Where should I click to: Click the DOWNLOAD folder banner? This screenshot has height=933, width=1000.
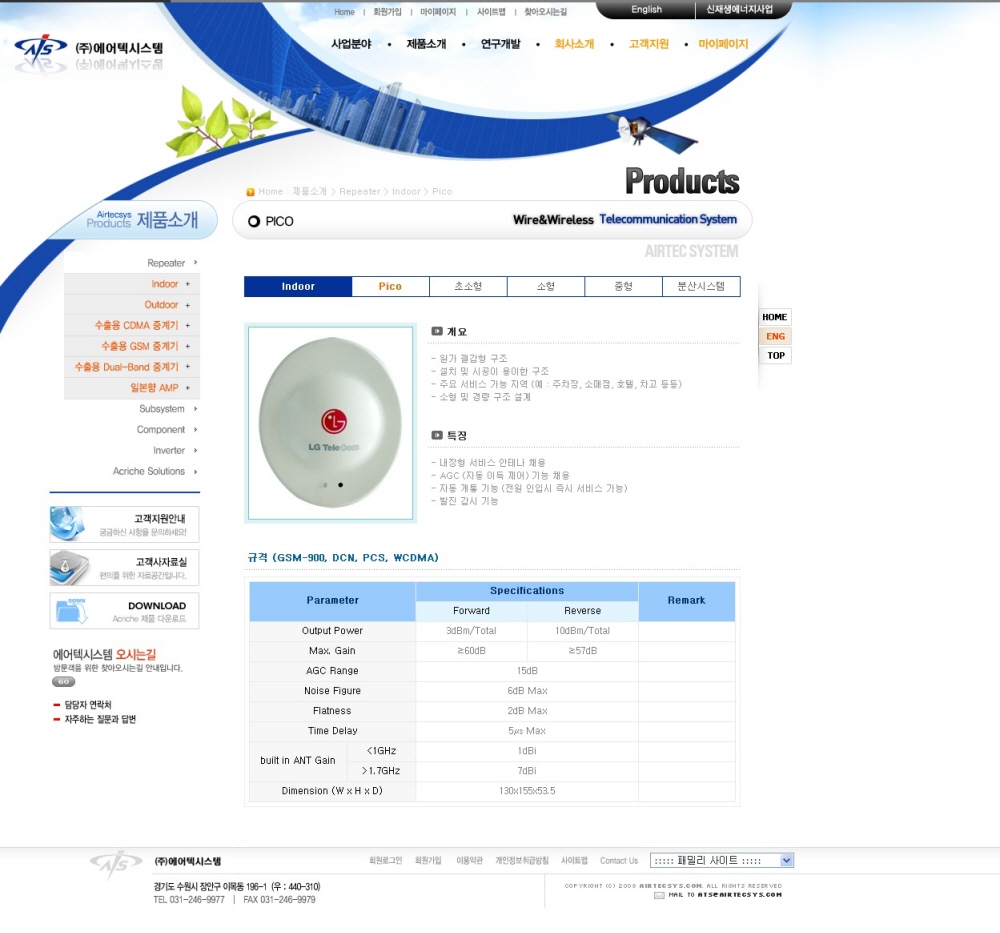tap(124, 610)
